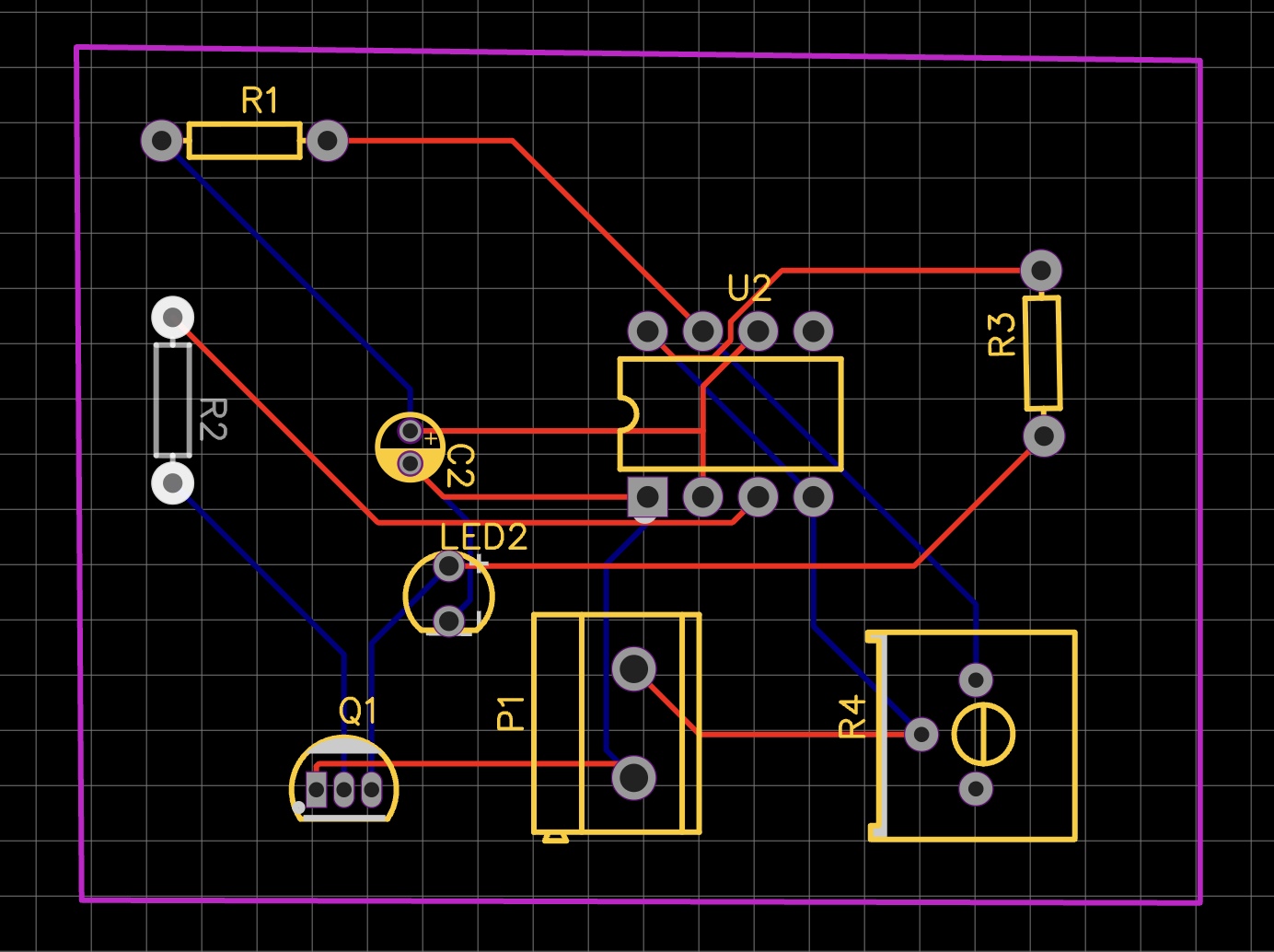Screen dimensions: 1274x952
Task: Click the R1 resistor left pad
Action: pyautogui.click(x=162, y=141)
